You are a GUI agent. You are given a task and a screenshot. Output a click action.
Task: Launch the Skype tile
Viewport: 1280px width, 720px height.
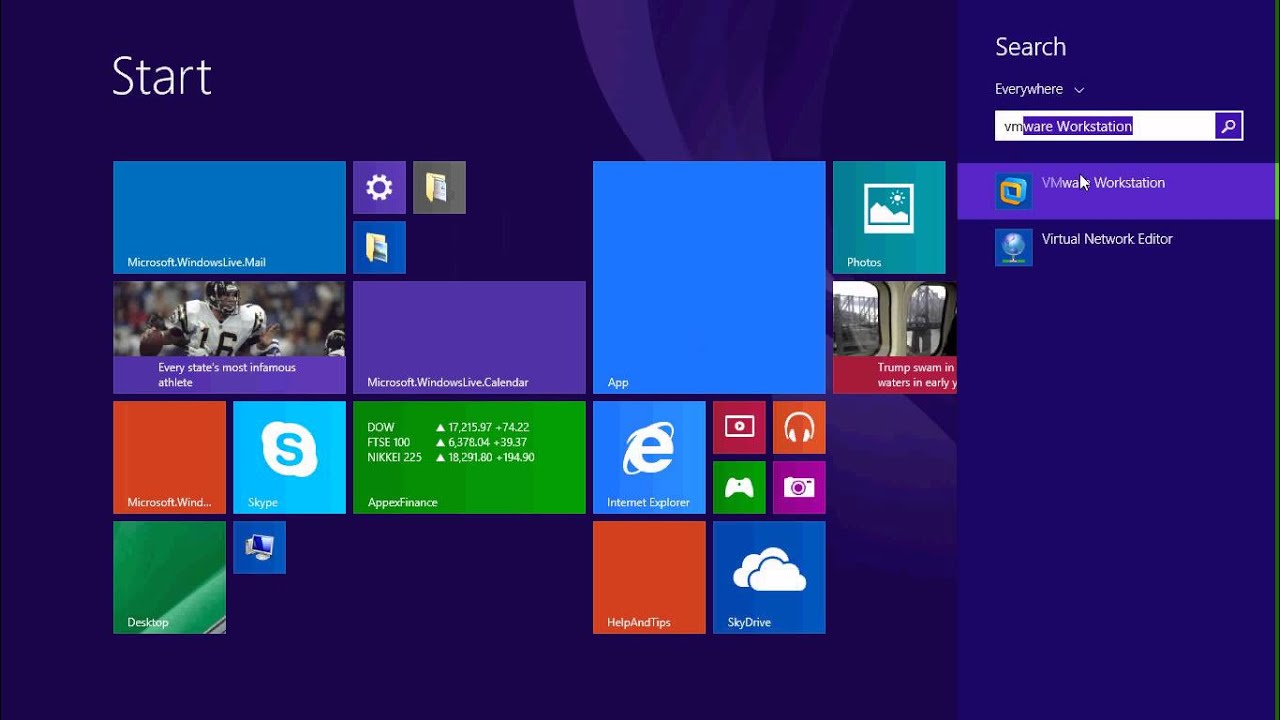[289, 457]
